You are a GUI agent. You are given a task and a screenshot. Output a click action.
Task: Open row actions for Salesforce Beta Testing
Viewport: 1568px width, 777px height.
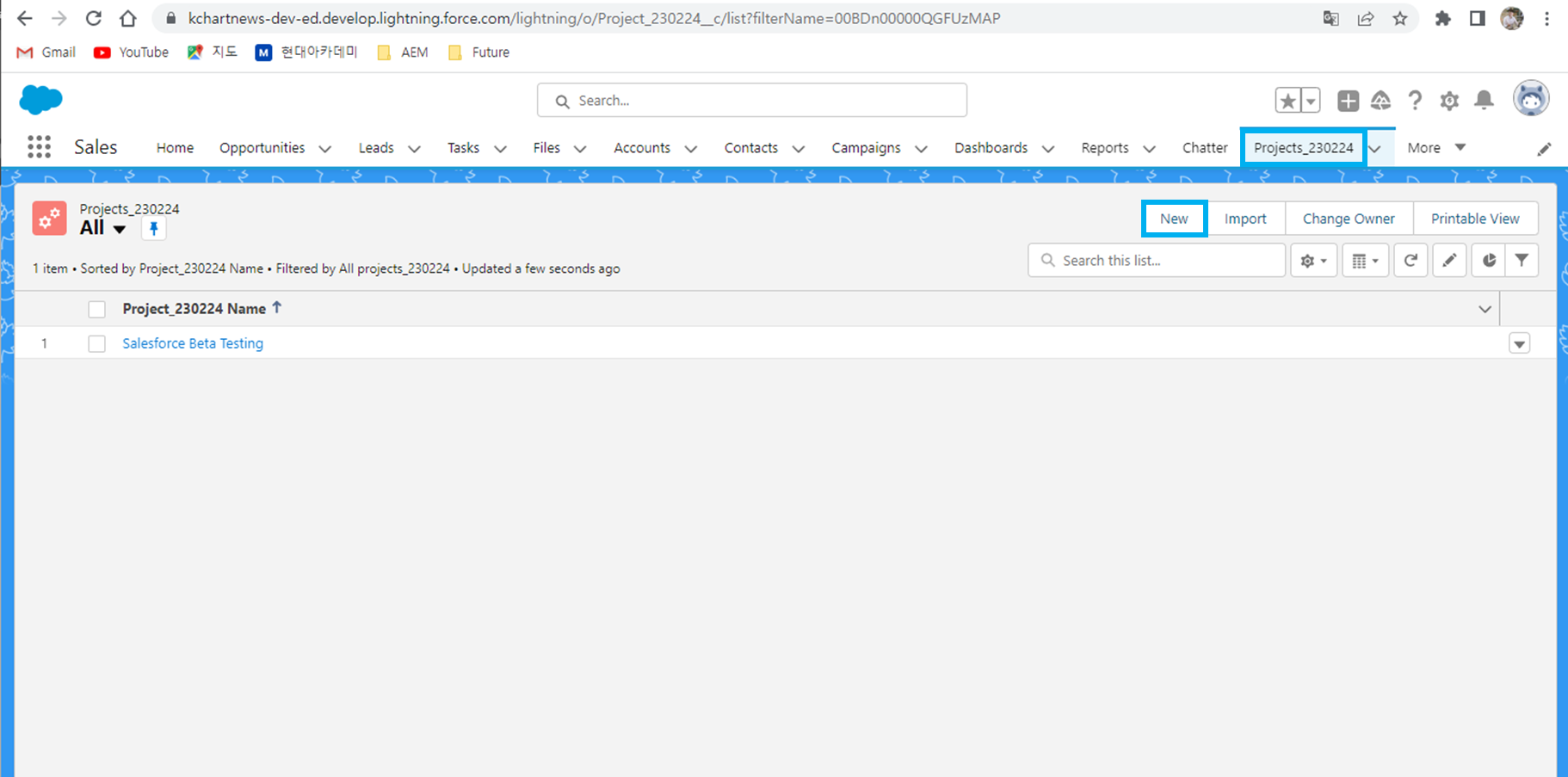coord(1519,344)
